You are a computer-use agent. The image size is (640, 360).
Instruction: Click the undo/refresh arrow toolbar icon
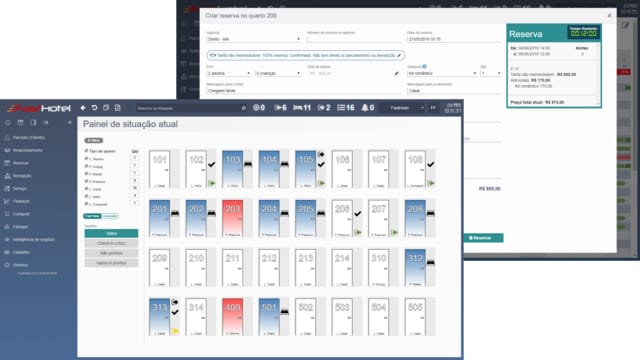(x=94, y=108)
